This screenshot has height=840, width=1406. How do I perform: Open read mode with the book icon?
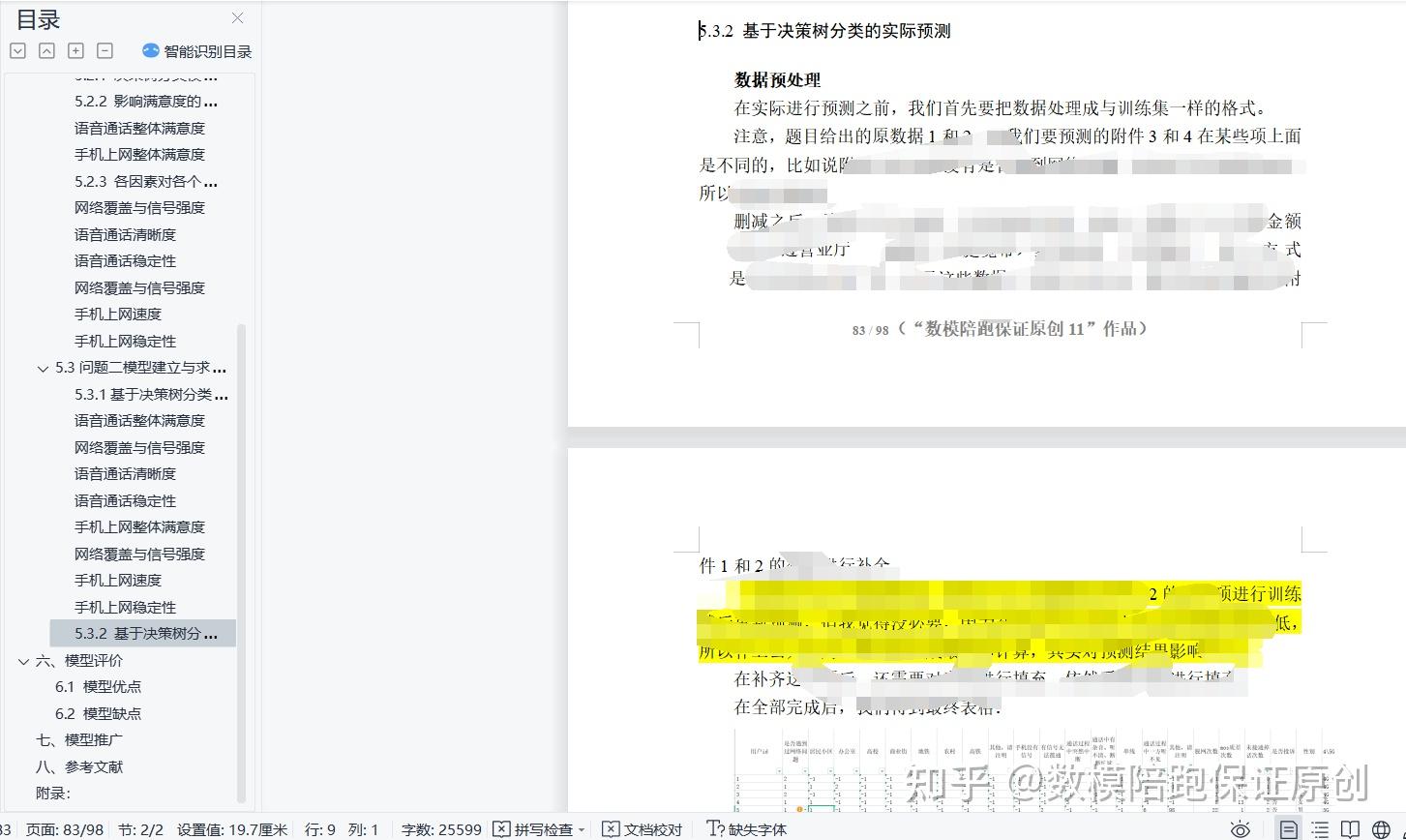1351,829
